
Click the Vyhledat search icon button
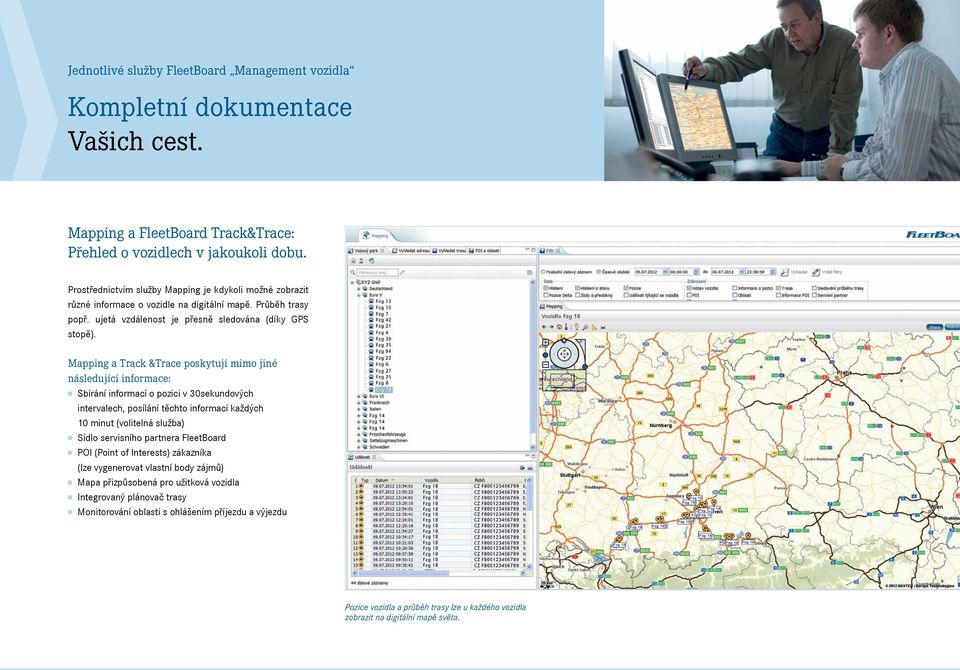[x=785, y=273]
